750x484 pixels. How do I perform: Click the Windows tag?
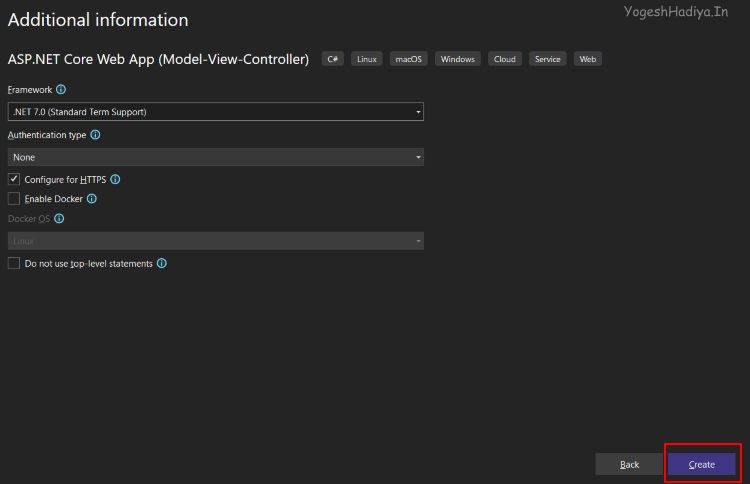[x=457, y=59]
